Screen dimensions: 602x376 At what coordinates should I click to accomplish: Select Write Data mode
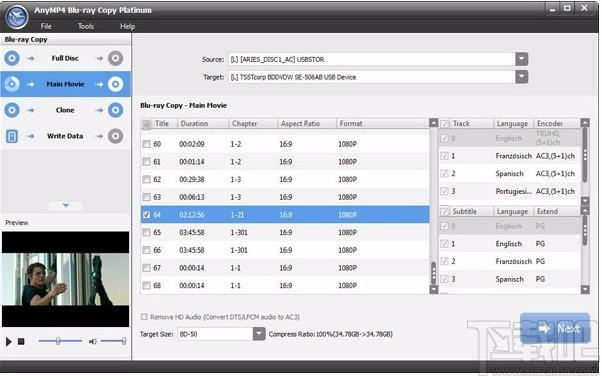pyautogui.click(x=65, y=136)
